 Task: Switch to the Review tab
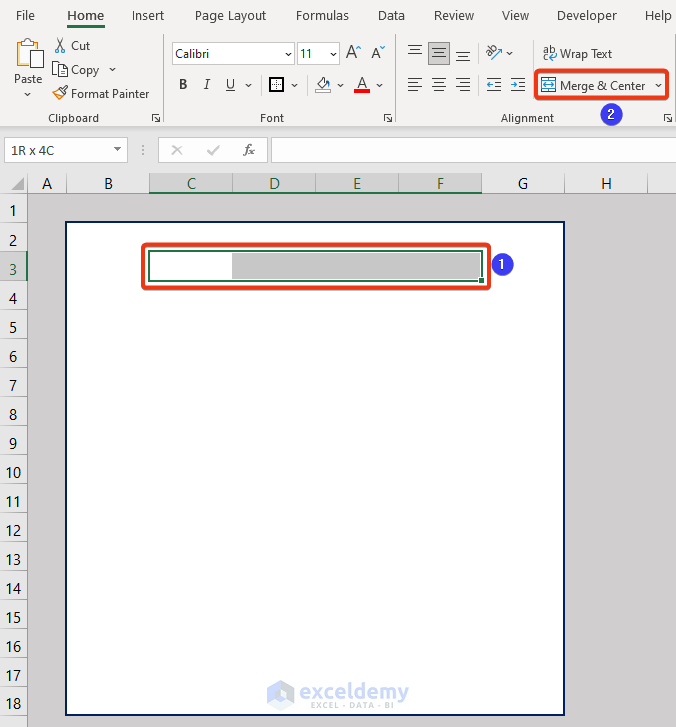click(453, 16)
